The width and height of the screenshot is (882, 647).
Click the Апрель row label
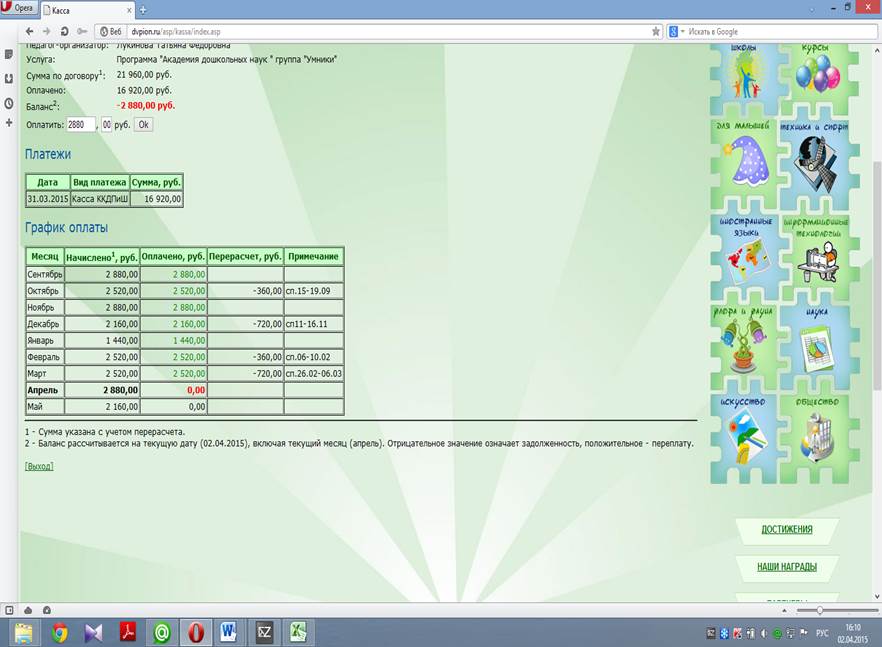(45, 390)
